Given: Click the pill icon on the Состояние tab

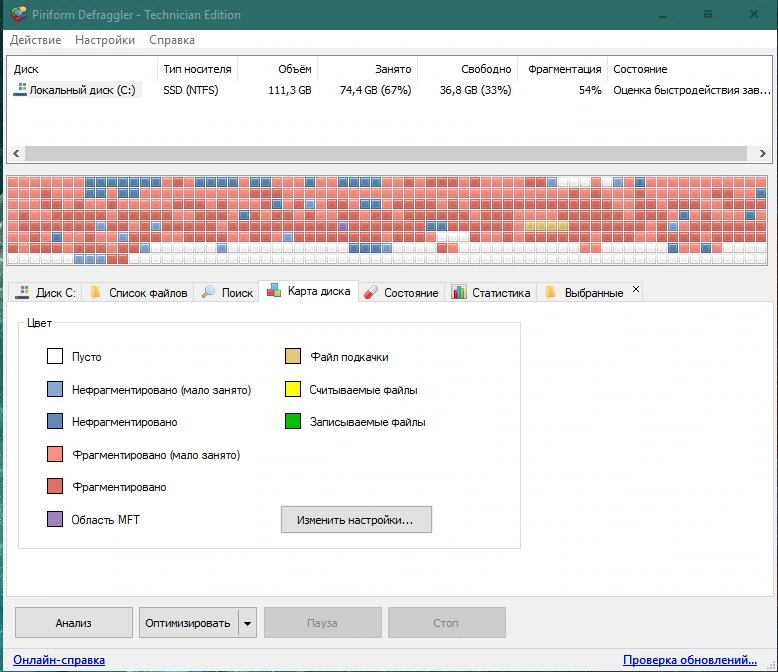Looking at the screenshot, I should 371,292.
